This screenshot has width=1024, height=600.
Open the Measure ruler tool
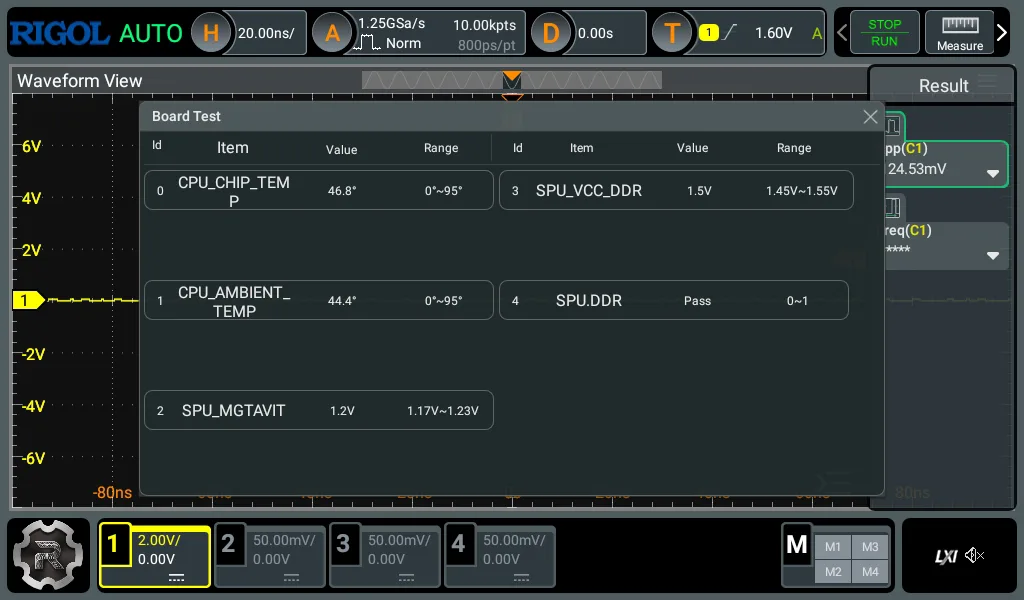tap(959, 33)
